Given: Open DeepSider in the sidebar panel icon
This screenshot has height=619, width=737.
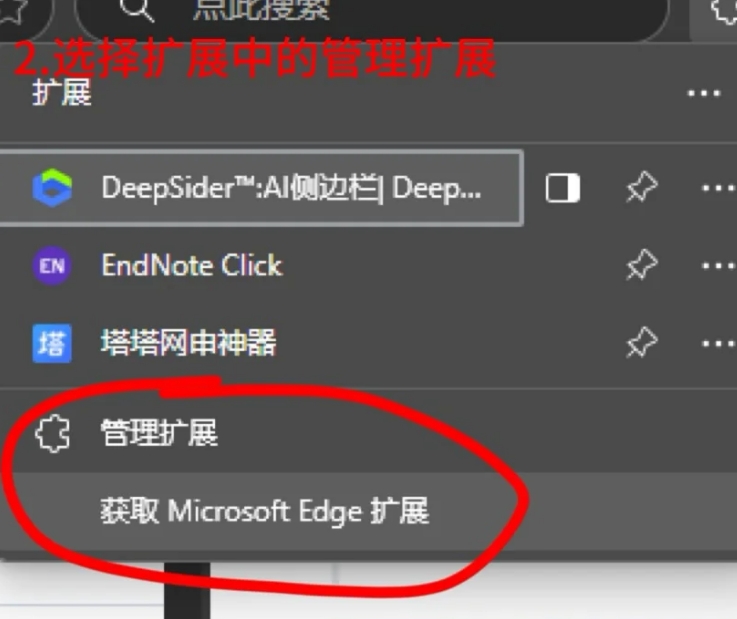Looking at the screenshot, I should [x=563, y=188].
